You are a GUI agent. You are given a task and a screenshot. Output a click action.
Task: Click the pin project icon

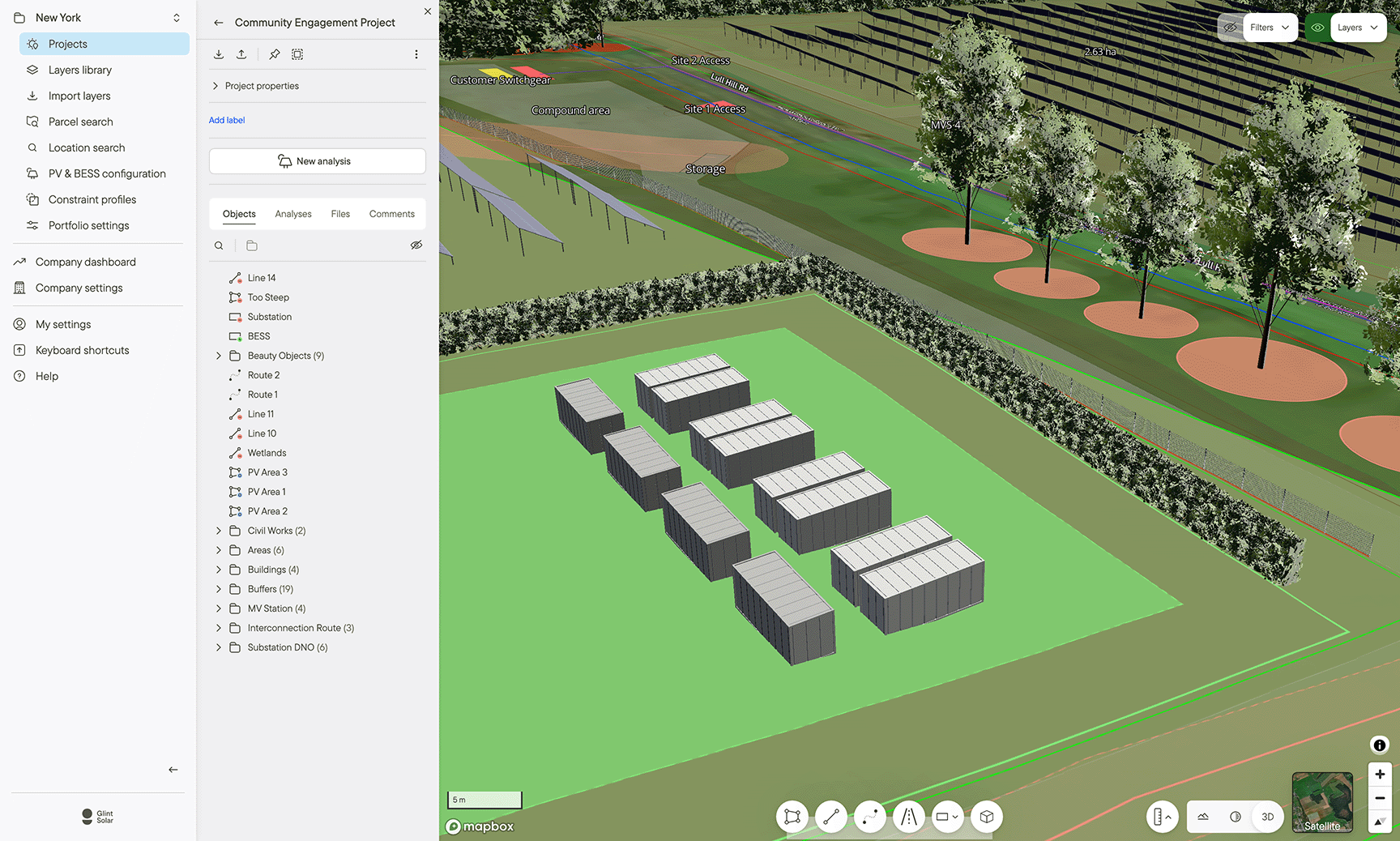pyautogui.click(x=274, y=54)
